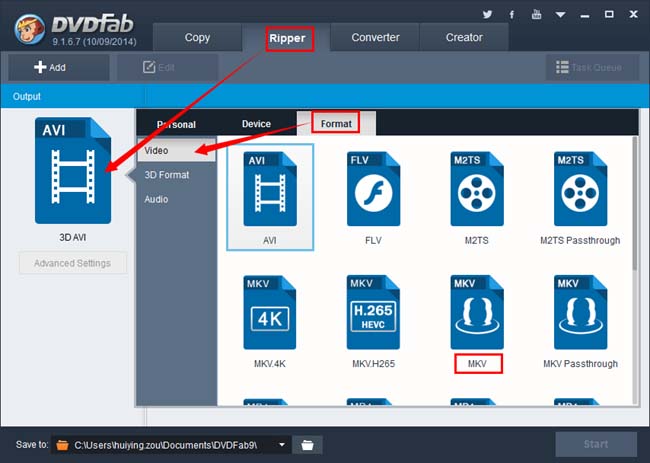Open the Converter module tab

tap(375, 37)
